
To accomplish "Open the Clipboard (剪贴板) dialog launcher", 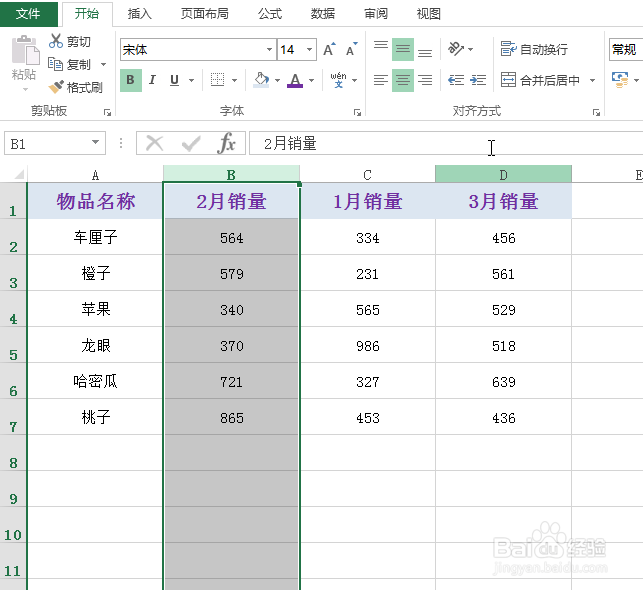I will click(x=107, y=112).
